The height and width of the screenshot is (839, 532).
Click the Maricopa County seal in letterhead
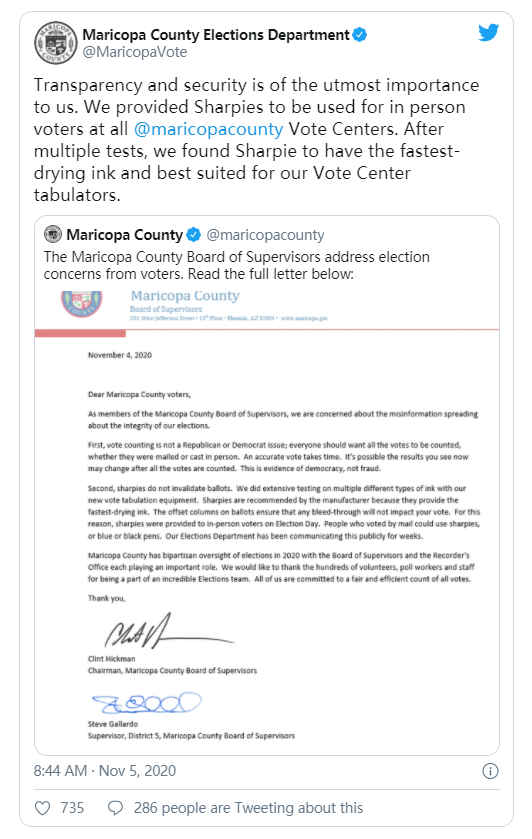81,303
